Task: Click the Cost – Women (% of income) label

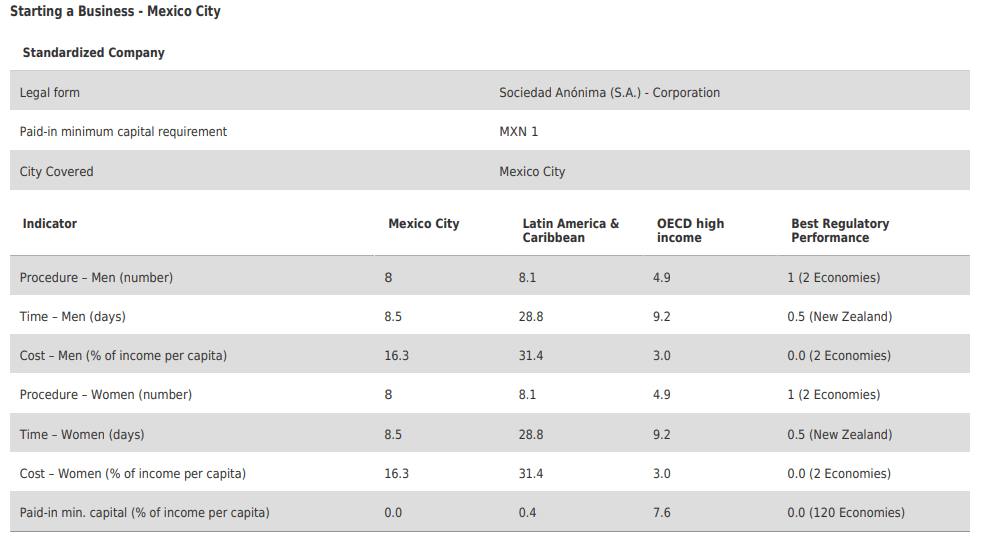Action: [x=133, y=474]
